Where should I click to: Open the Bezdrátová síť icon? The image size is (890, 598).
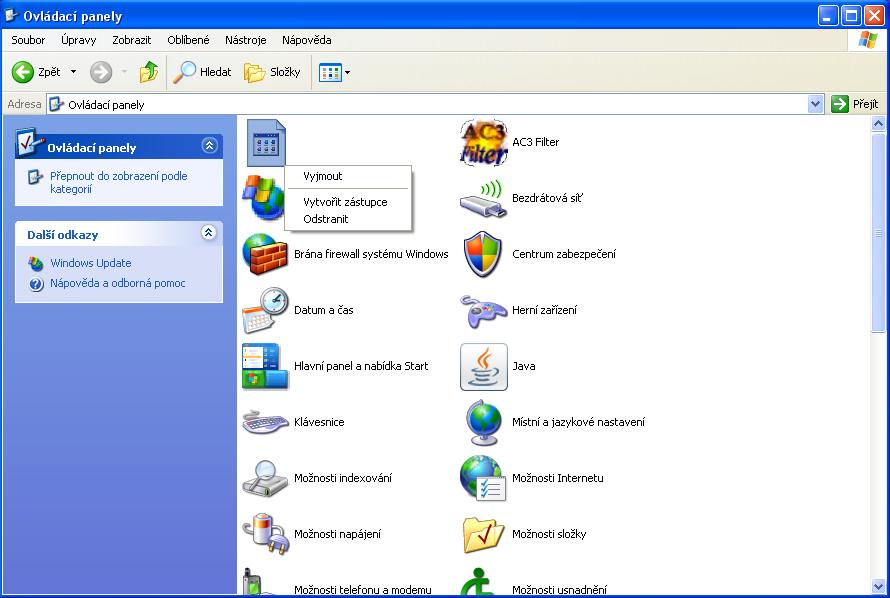pos(484,199)
